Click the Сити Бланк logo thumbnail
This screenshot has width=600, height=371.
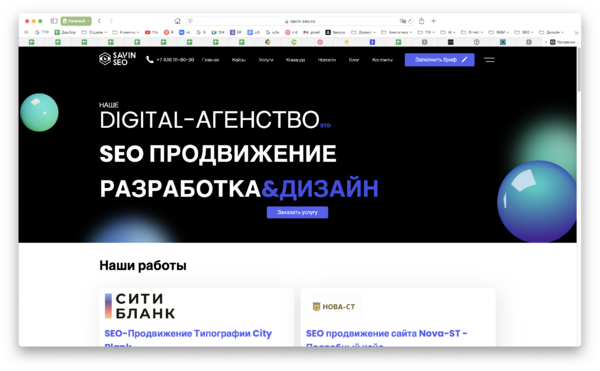coord(140,306)
